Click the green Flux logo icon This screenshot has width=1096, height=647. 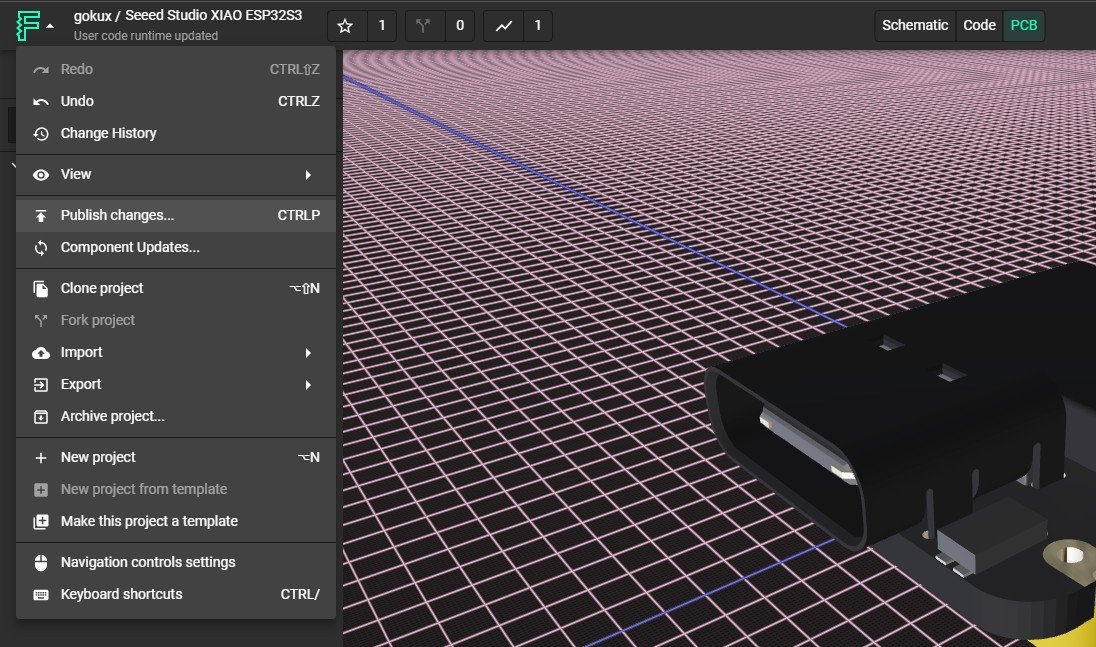click(27, 25)
